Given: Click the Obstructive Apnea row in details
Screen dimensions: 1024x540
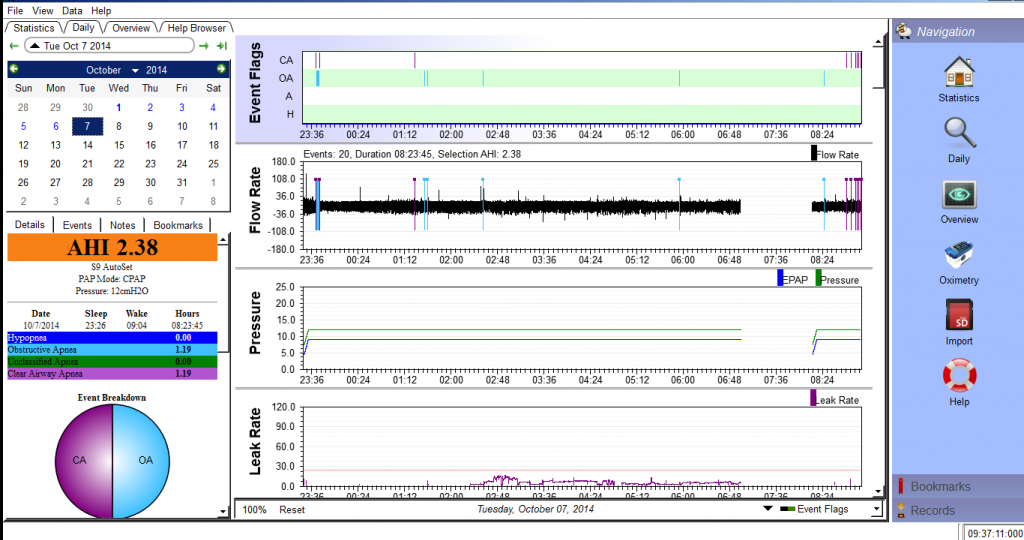Looking at the screenshot, I should [112, 349].
